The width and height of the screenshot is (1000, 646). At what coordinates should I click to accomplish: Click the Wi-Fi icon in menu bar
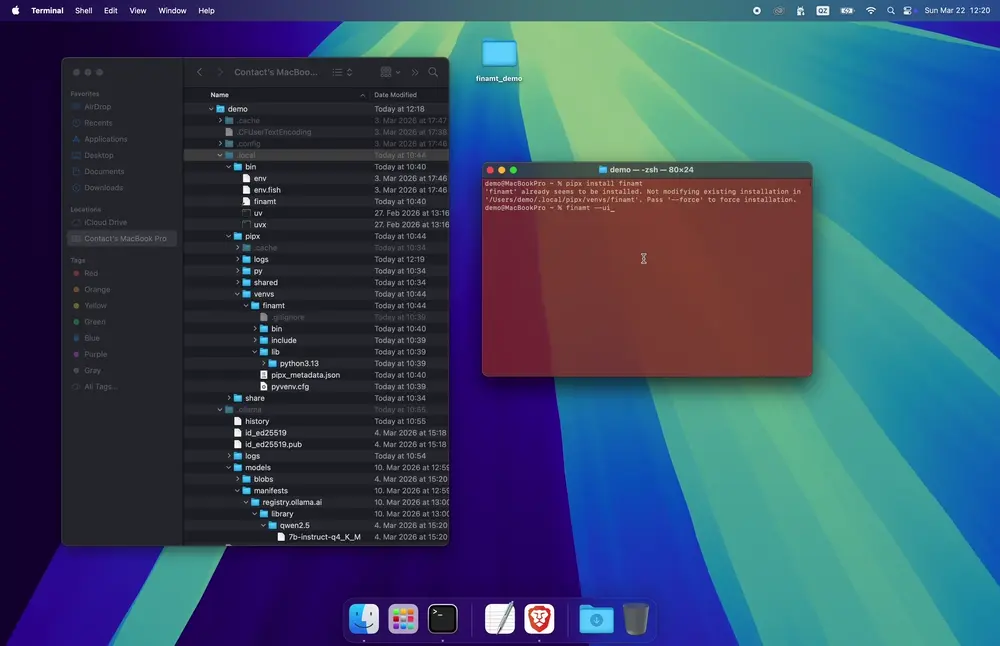pyautogui.click(x=870, y=10)
